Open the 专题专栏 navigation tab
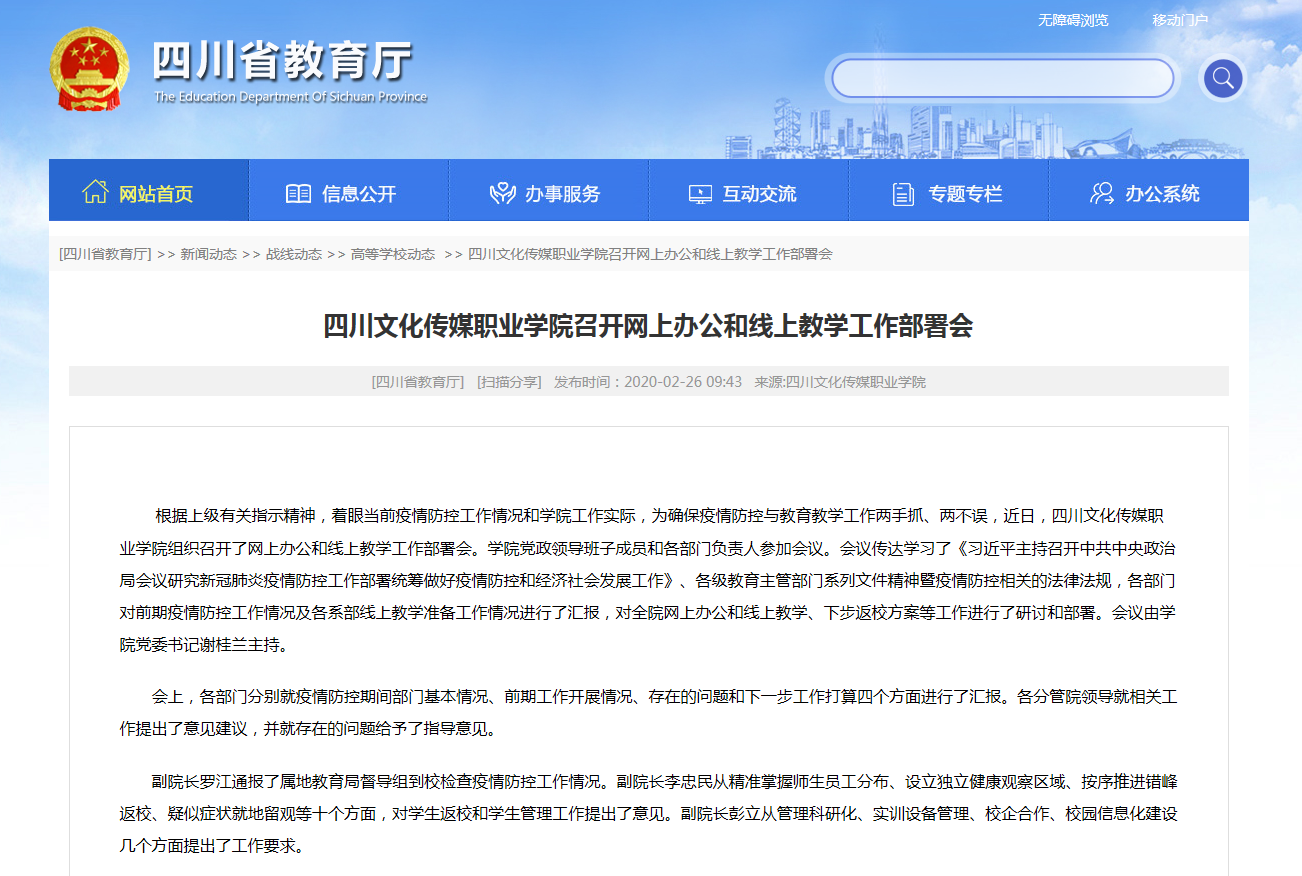The height and width of the screenshot is (876, 1302). pos(965,194)
